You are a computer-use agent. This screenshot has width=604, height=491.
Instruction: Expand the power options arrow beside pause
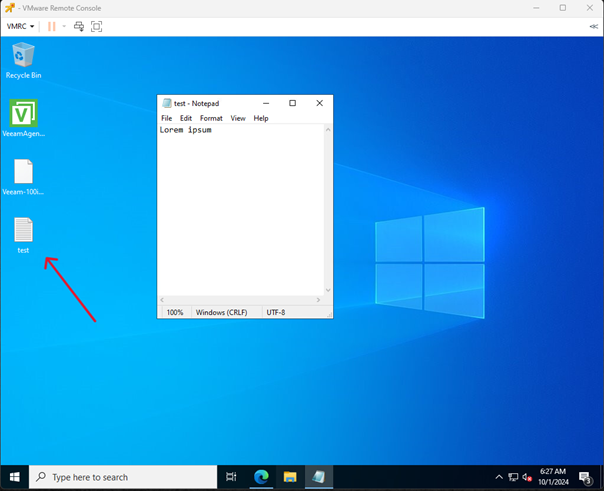(63, 26)
